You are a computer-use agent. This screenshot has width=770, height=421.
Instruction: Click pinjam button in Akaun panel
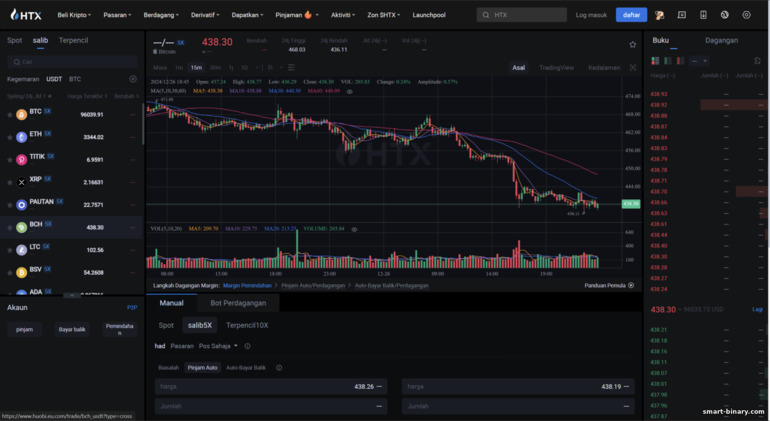pos(24,330)
